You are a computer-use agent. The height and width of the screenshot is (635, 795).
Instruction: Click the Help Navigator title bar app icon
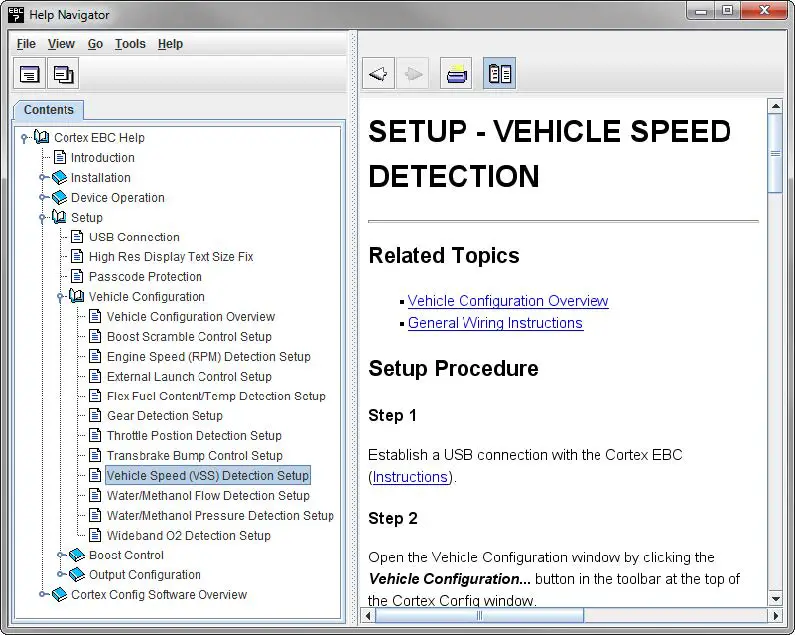(x=16, y=14)
